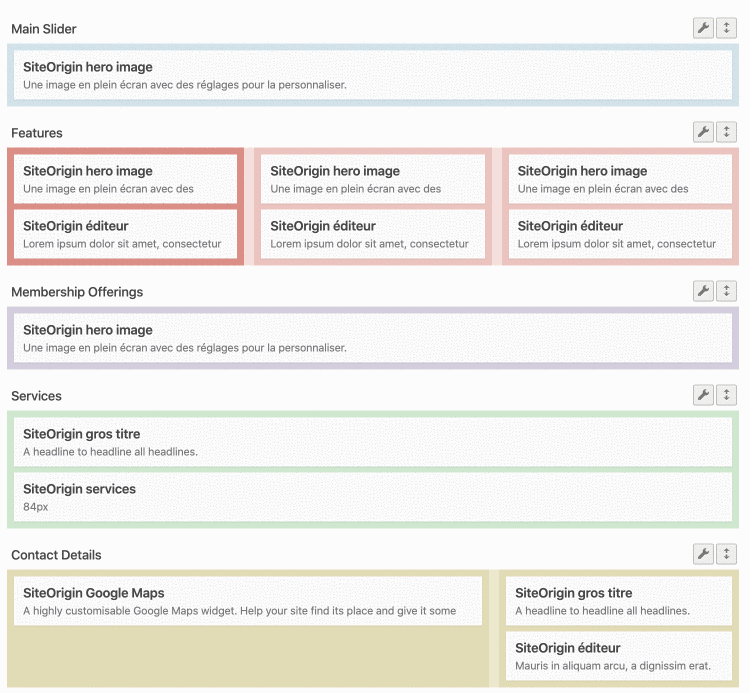The image size is (750, 693).
Task: Click the move handle for Membership Offerings row
Action: (727, 291)
